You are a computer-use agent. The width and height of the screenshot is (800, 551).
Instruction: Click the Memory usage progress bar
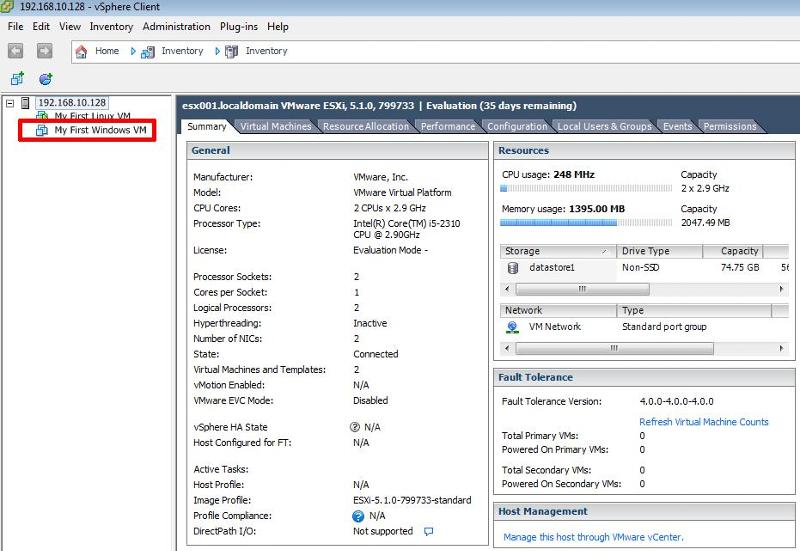586,222
